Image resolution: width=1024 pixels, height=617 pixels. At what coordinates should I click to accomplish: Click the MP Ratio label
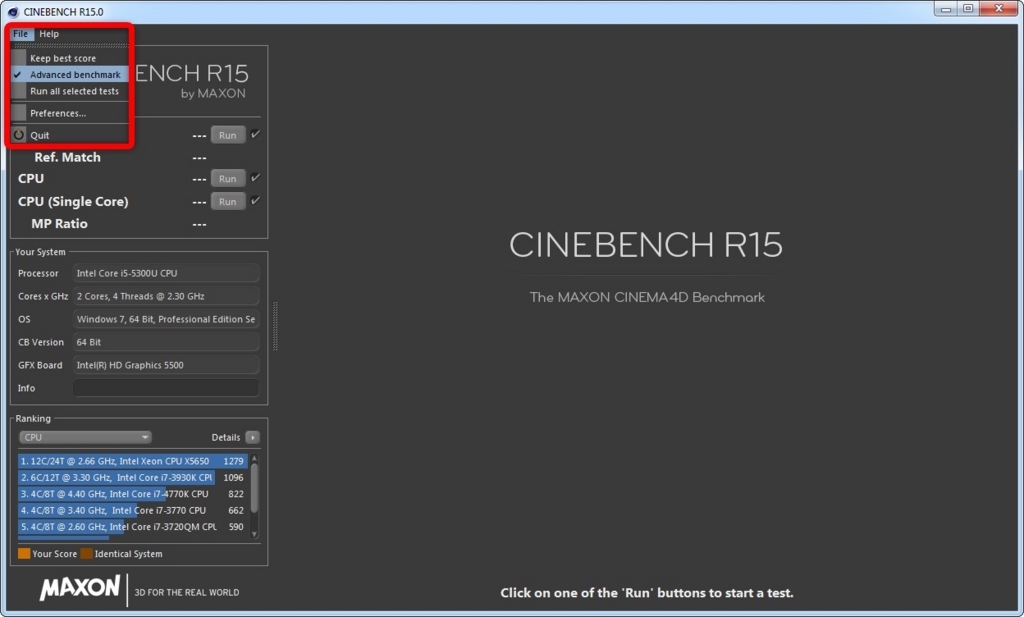point(59,223)
